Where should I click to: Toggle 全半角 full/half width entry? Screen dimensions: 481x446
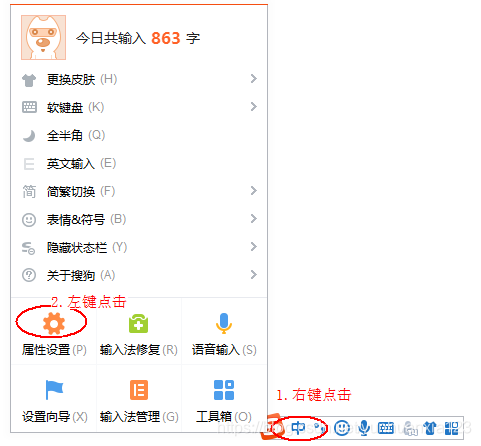pyautogui.click(x=139, y=135)
